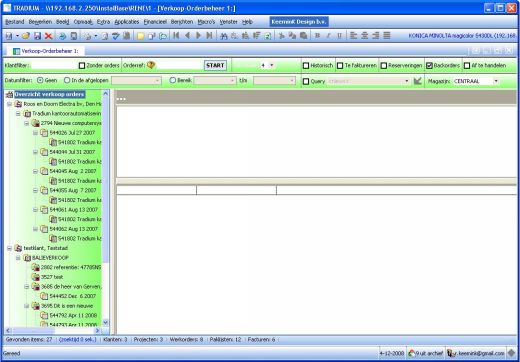Go to last record with navigation arrow
This screenshot has width=520, height=362.
pos(209,35)
